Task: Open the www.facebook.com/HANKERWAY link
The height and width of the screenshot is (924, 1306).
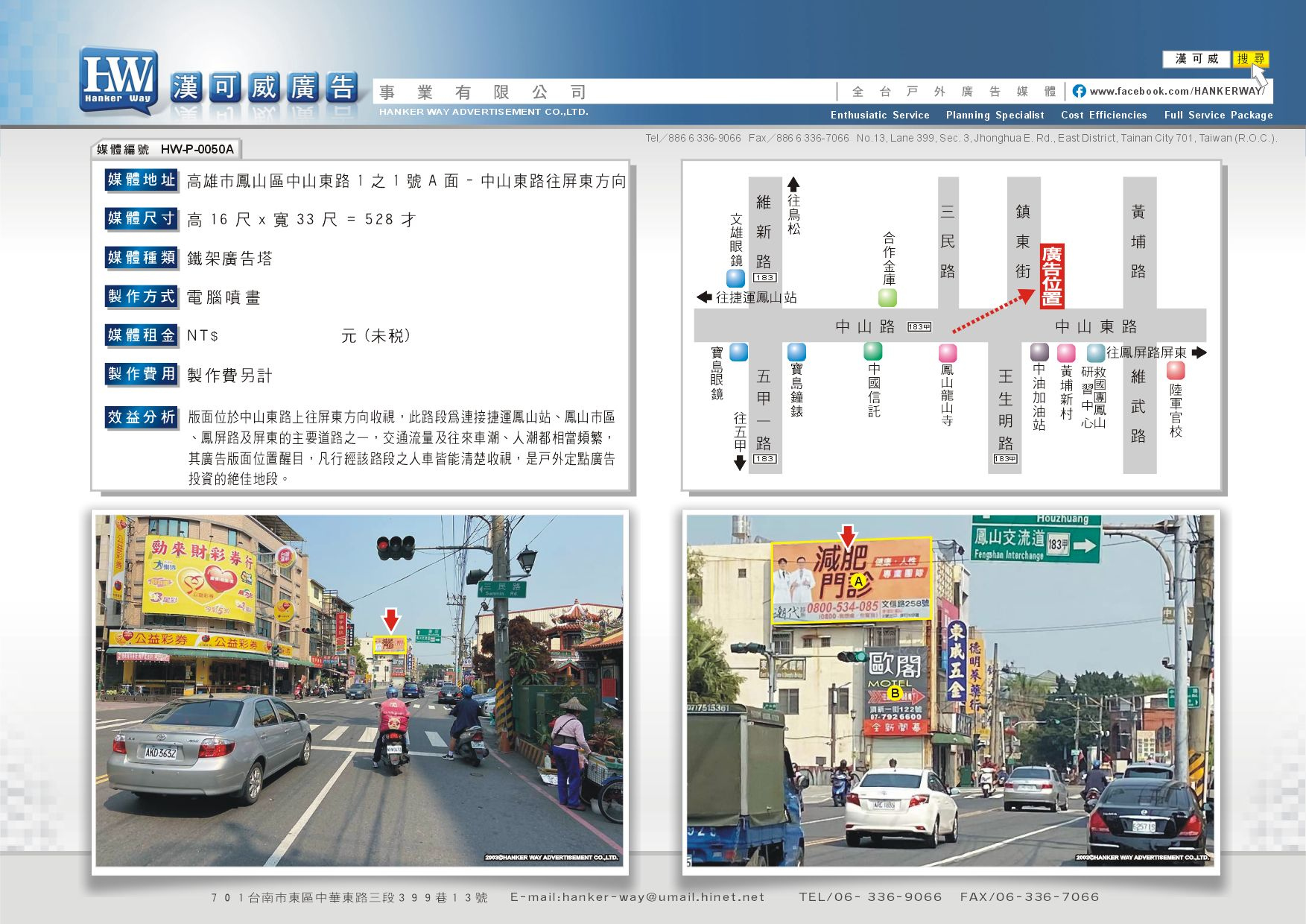Action: coord(1176,91)
